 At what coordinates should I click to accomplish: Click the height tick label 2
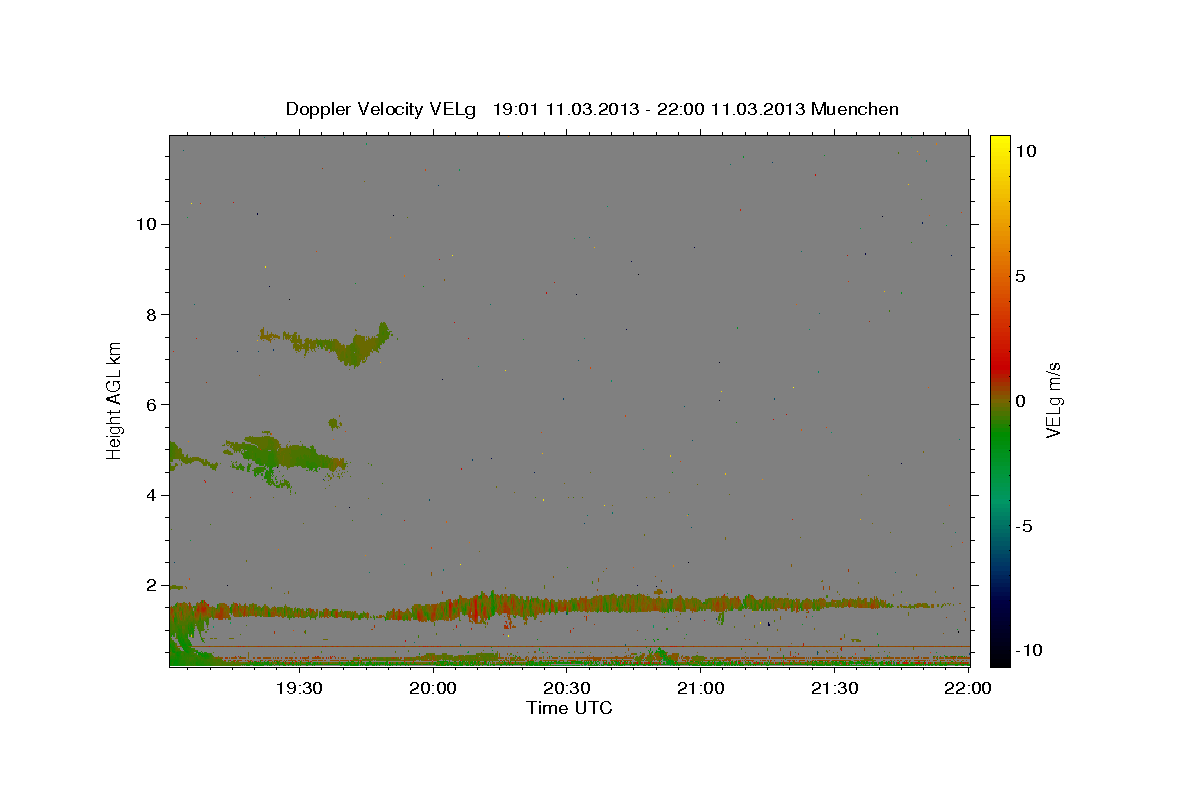click(x=150, y=585)
